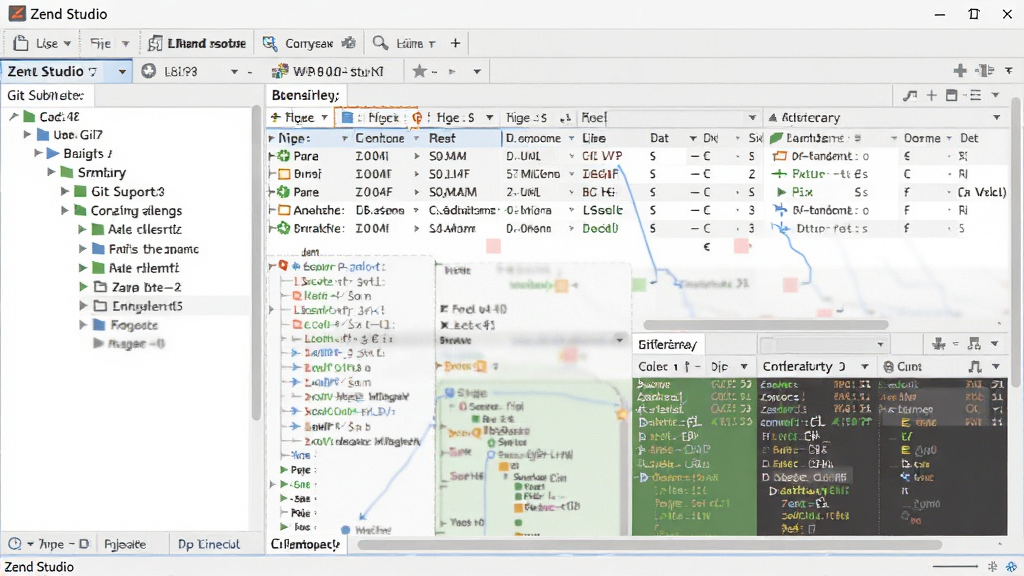This screenshot has width=1024, height=576.
Task: Click the clock icon beside 7rpe at bottom left
Action: pyautogui.click(x=14, y=544)
